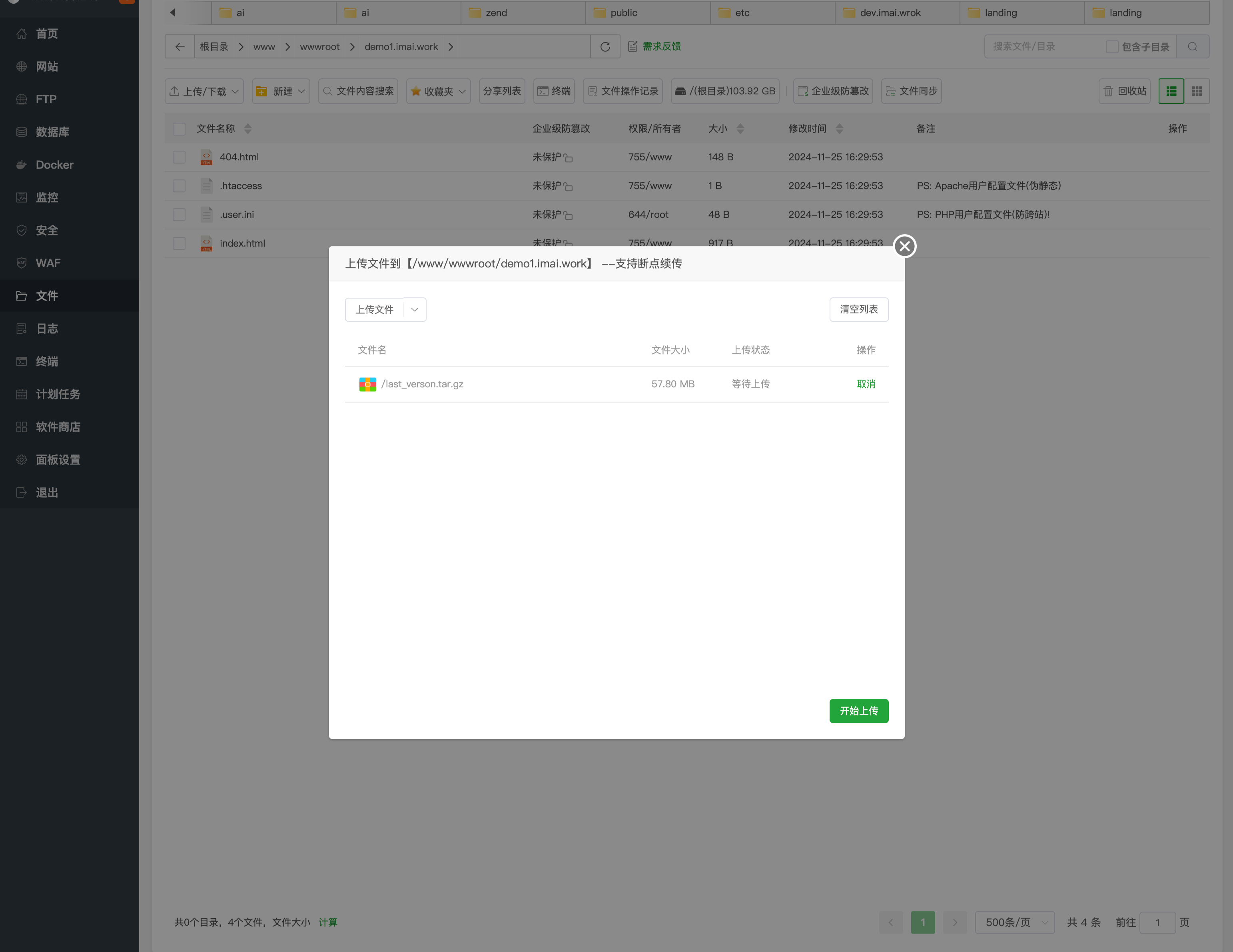Viewport: 1233px width, 952px height.
Task: Close the upload dialog
Action: (x=904, y=246)
